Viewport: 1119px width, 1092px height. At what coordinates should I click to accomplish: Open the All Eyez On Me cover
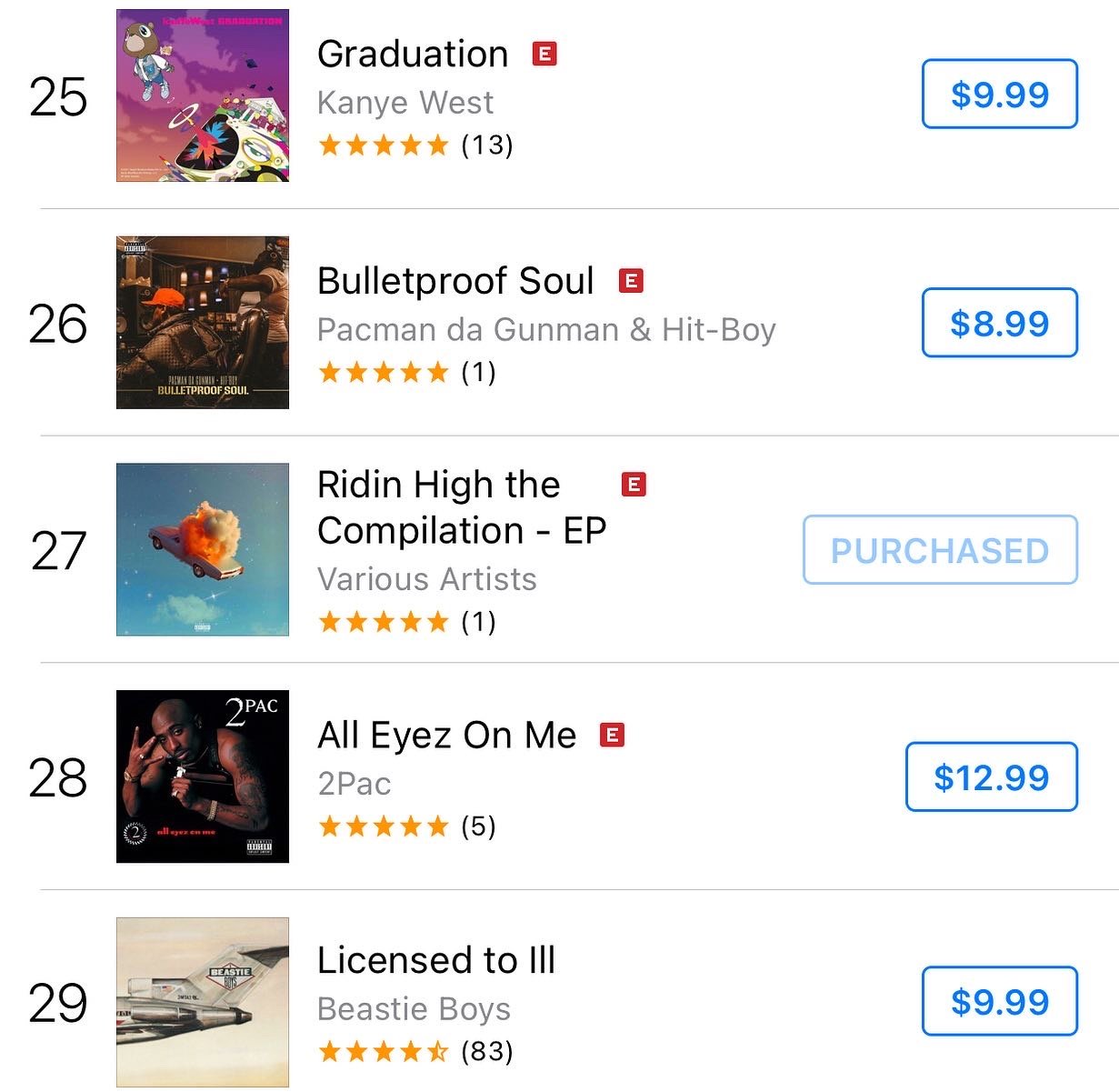tap(203, 776)
